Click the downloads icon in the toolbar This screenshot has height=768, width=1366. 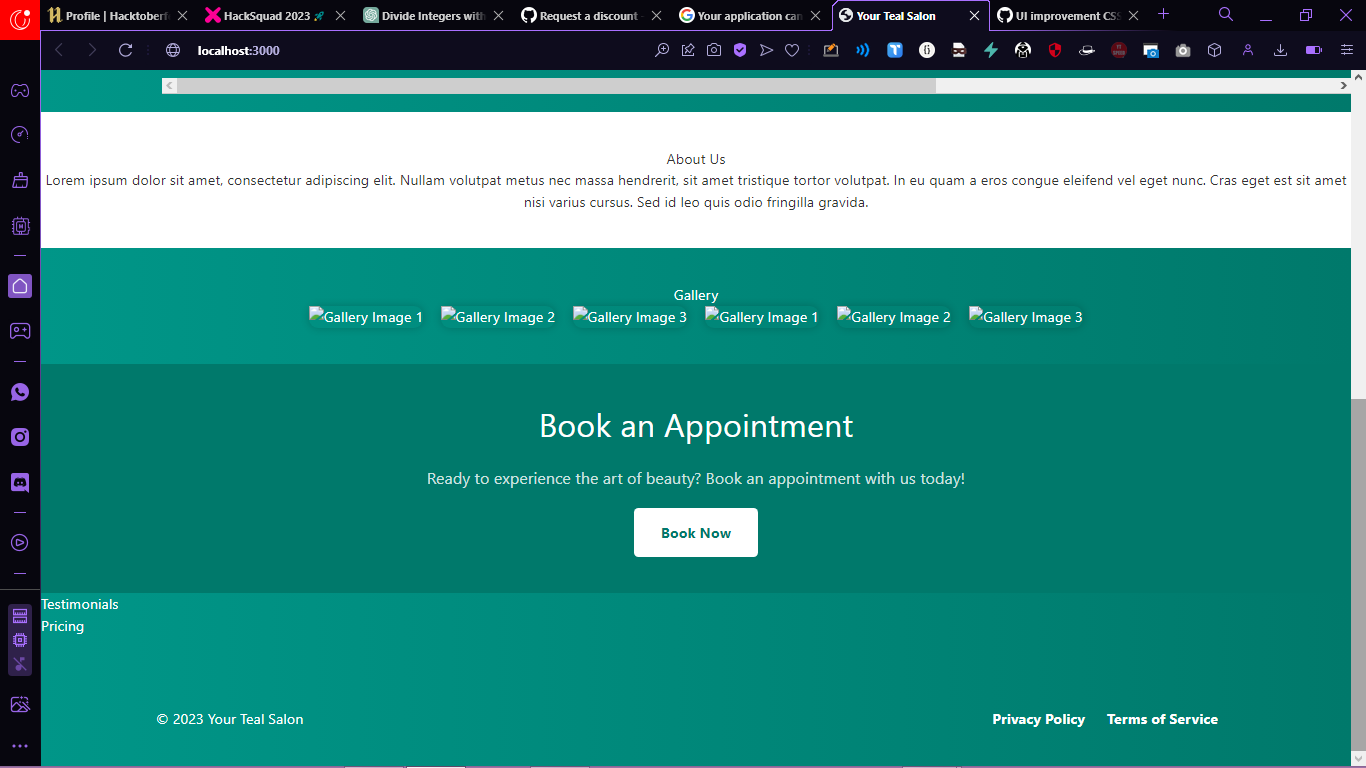point(1280,50)
